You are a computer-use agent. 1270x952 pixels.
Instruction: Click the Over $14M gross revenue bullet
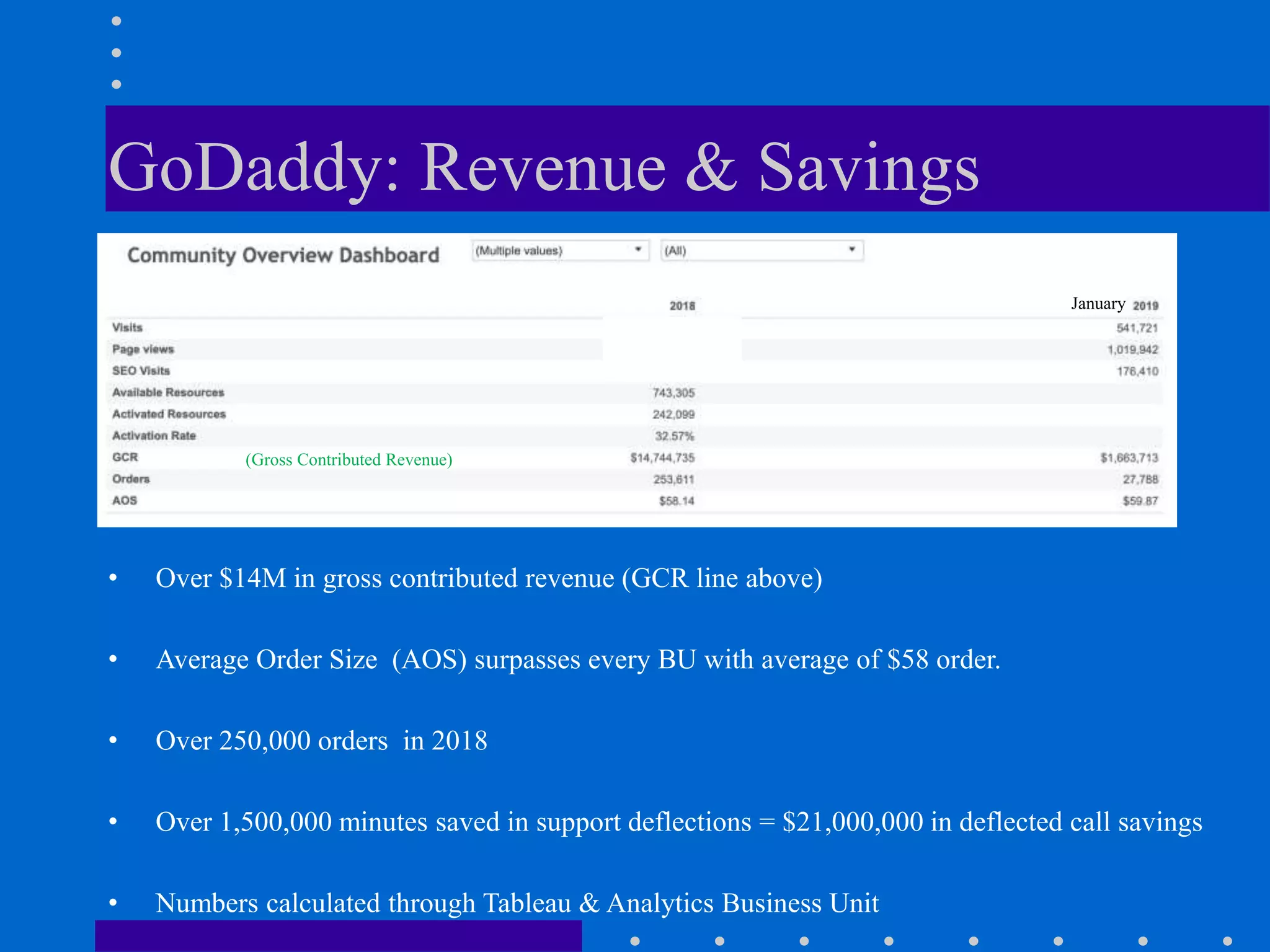click(x=489, y=578)
